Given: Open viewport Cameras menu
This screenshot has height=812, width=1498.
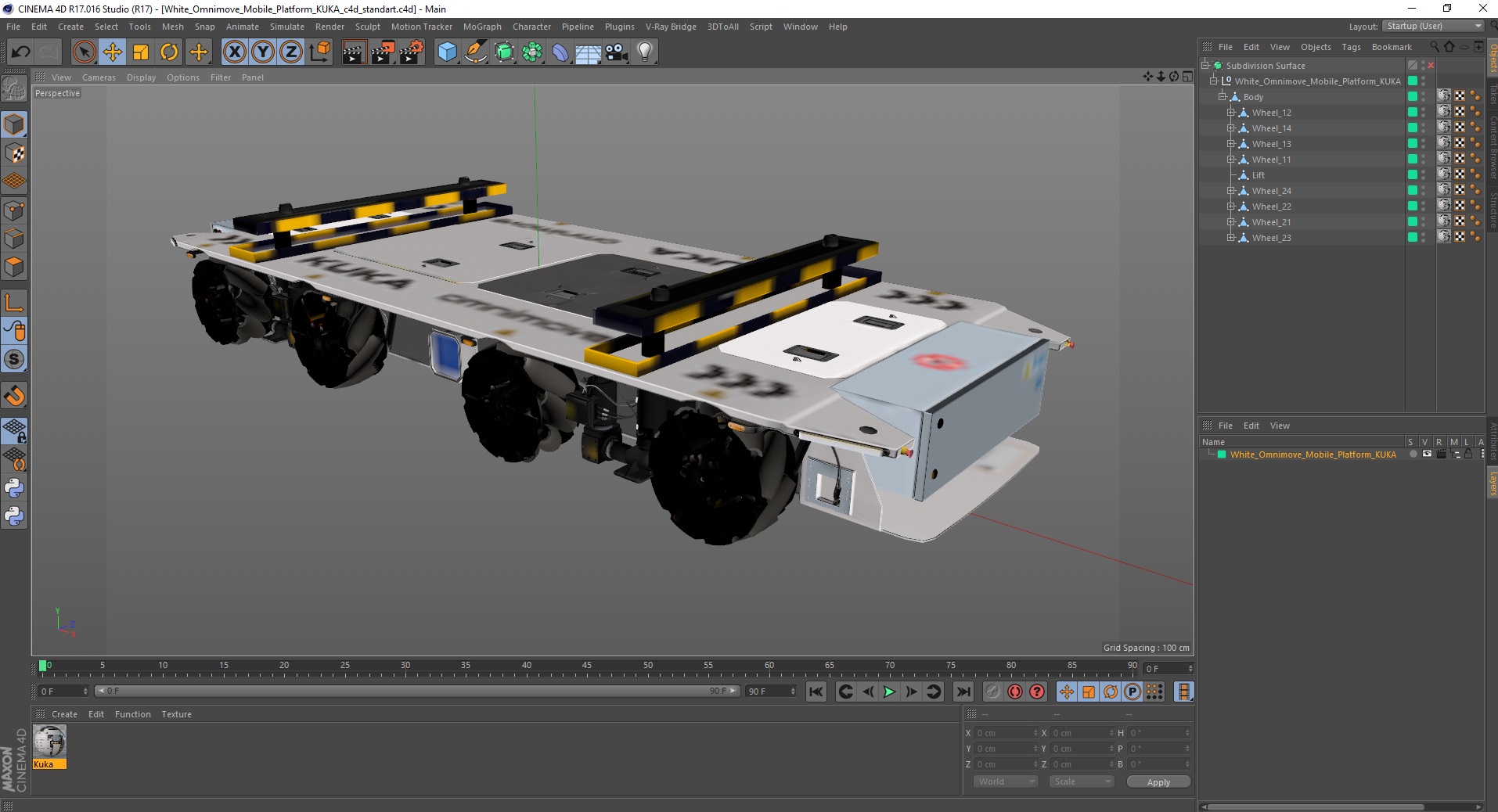Looking at the screenshot, I should point(99,77).
